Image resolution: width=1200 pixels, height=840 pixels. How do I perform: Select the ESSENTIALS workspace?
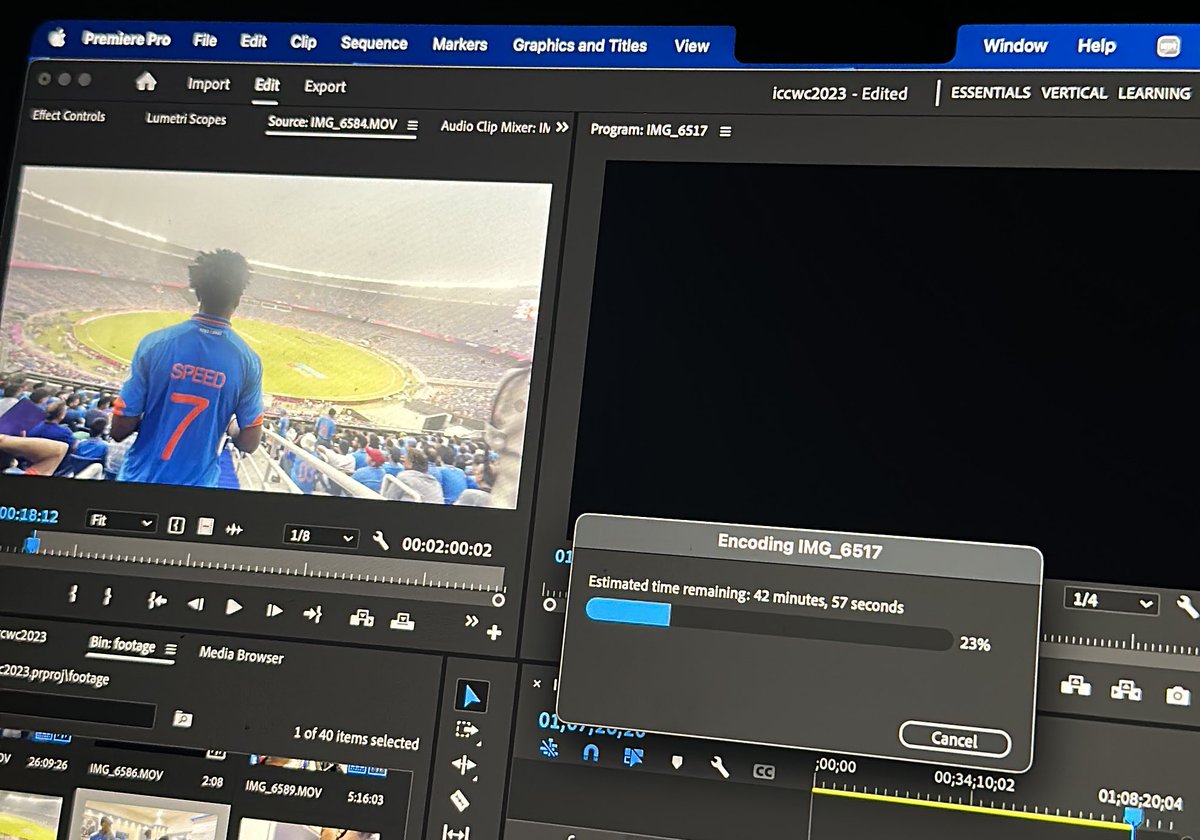[990, 92]
